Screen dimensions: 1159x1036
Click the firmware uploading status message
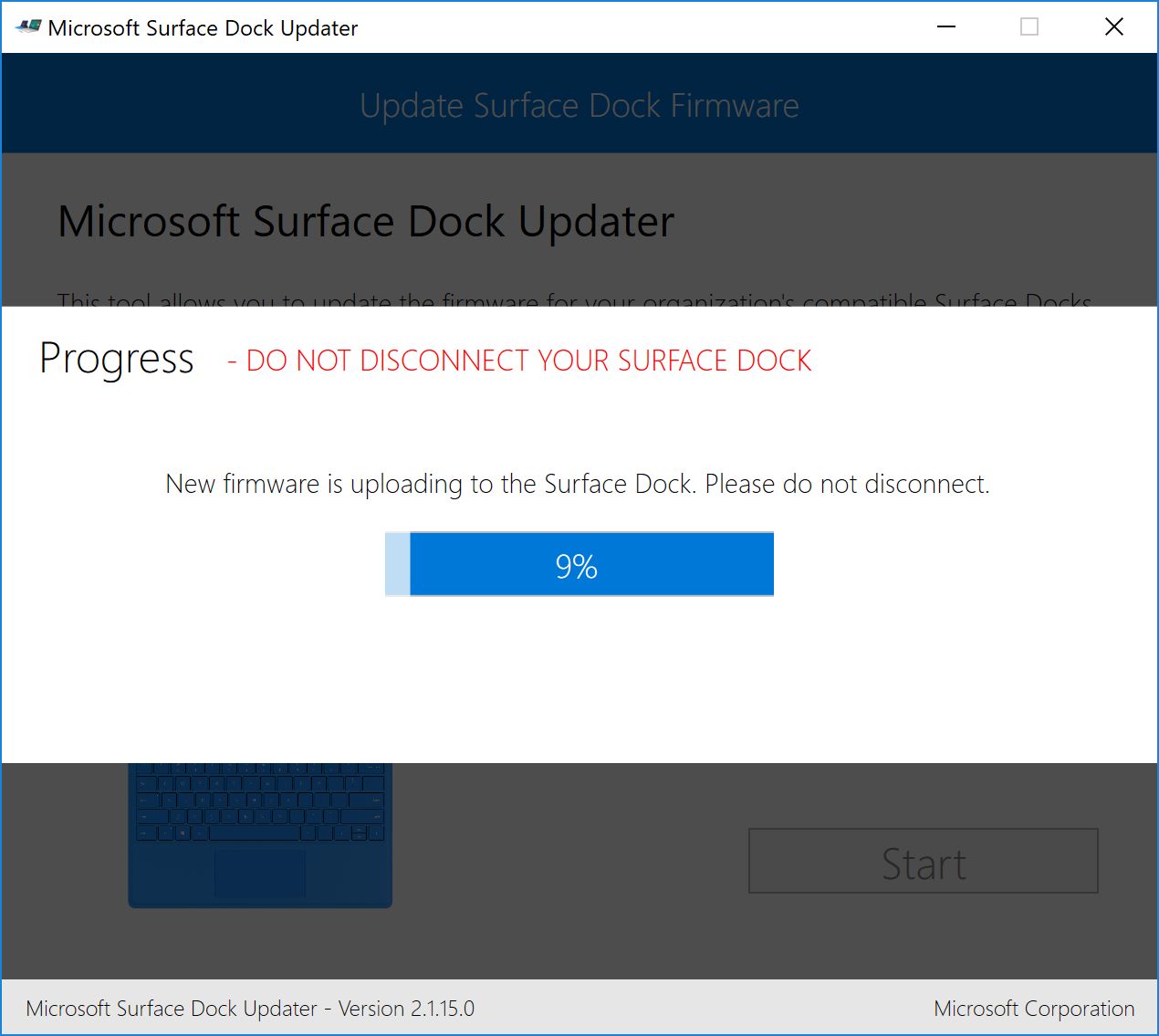577,484
